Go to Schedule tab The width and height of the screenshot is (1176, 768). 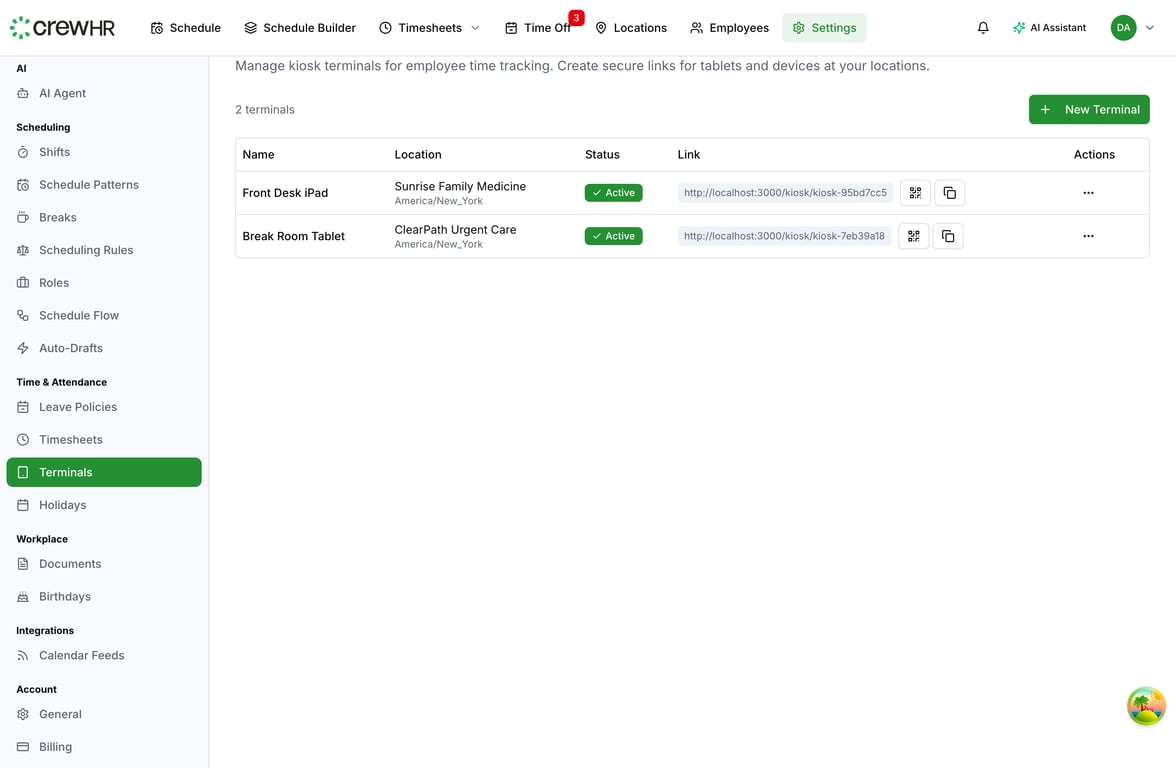coord(186,28)
